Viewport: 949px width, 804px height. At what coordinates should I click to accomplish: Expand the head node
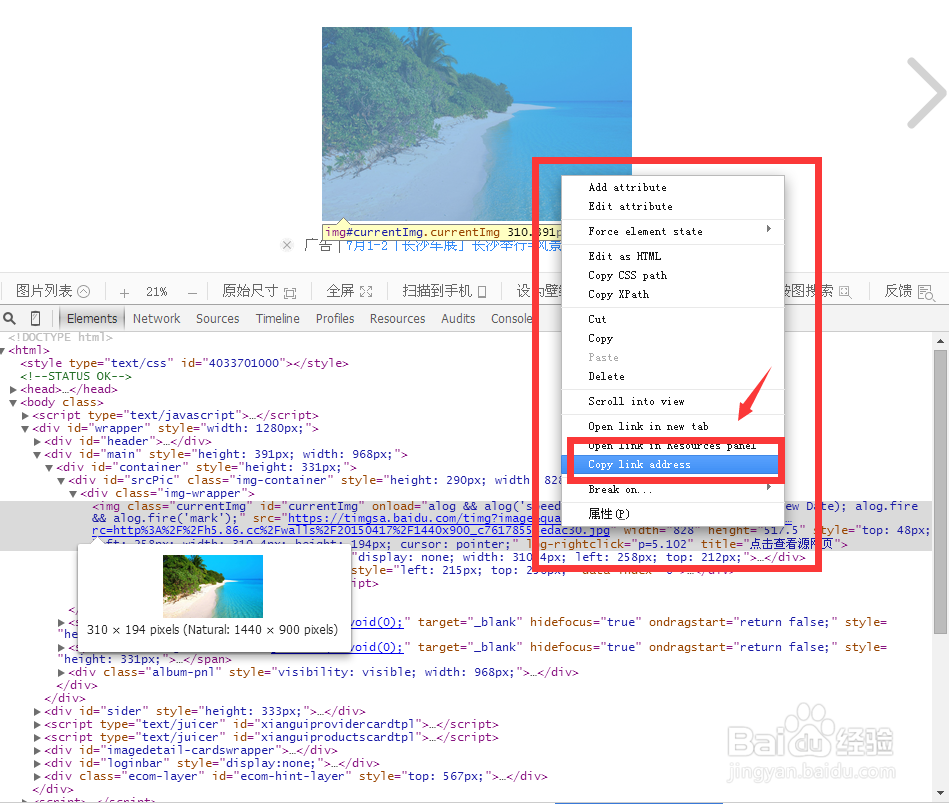pos(13,389)
